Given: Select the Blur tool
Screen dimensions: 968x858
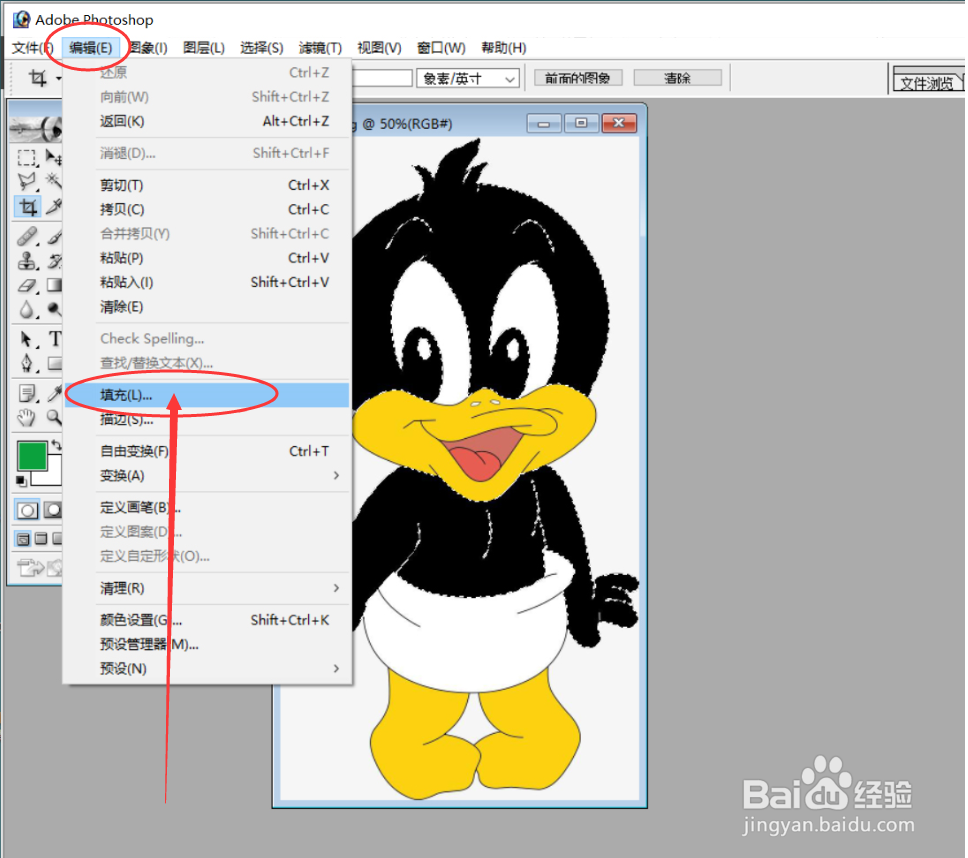Looking at the screenshot, I should (27, 309).
